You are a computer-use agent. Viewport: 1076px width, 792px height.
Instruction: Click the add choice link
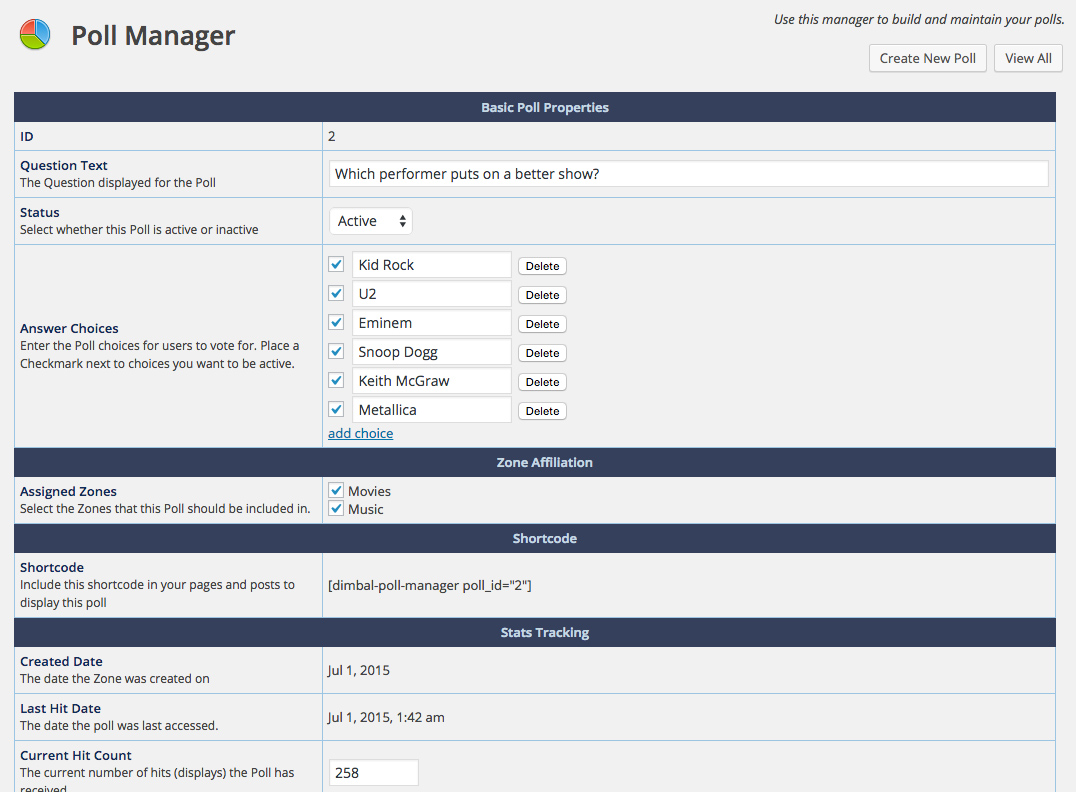click(360, 433)
